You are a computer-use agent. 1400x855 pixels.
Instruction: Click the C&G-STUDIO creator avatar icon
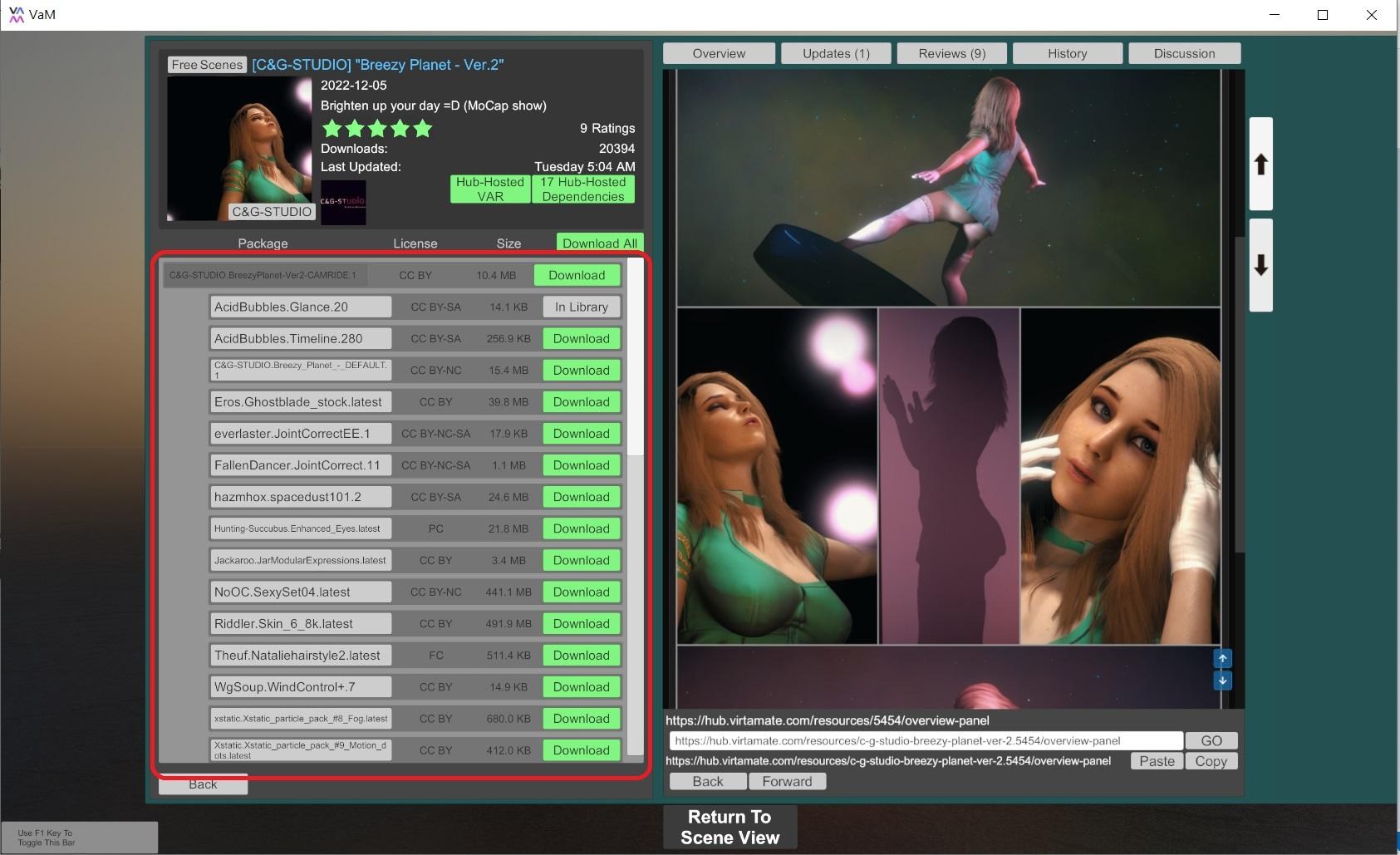point(343,202)
